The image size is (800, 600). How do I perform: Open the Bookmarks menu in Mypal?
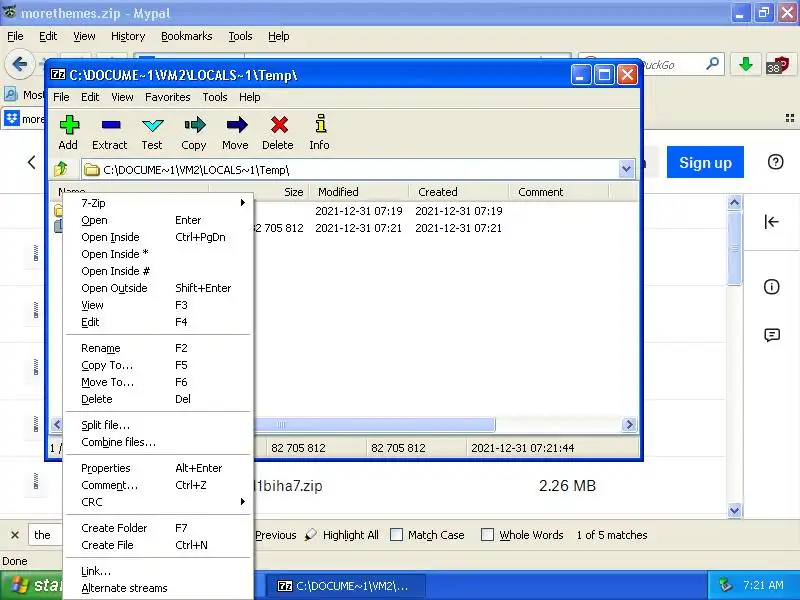pos(186,36)
